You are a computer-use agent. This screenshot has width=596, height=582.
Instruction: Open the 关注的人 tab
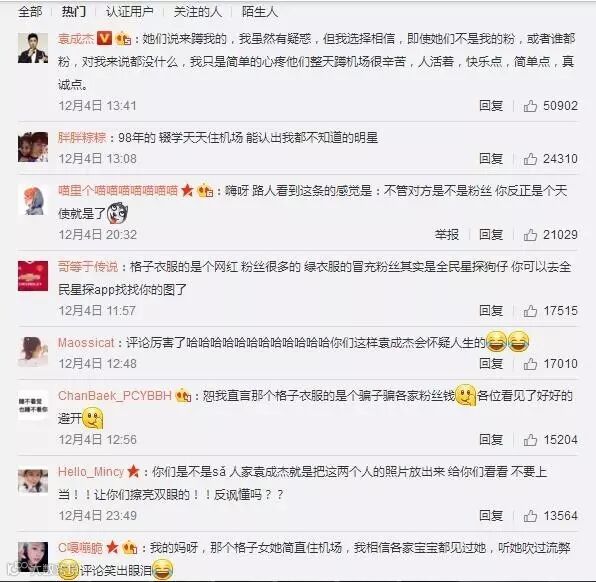[x=198, y=12]
